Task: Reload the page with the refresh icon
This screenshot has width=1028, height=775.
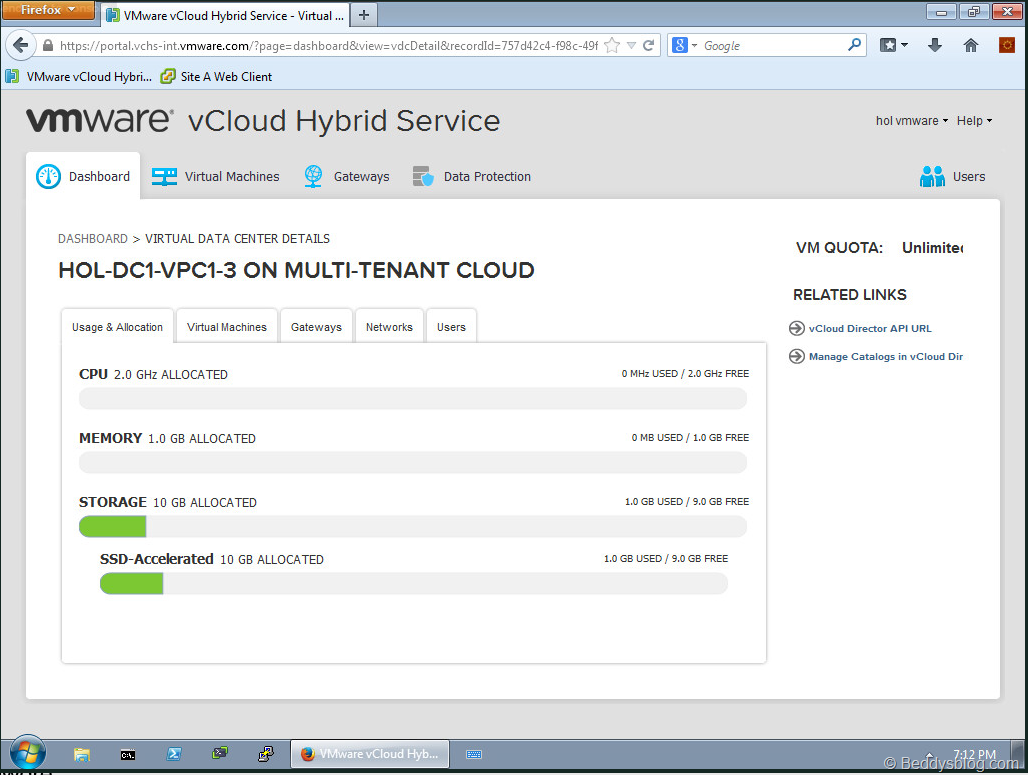Action: click(x=648, y=45)
